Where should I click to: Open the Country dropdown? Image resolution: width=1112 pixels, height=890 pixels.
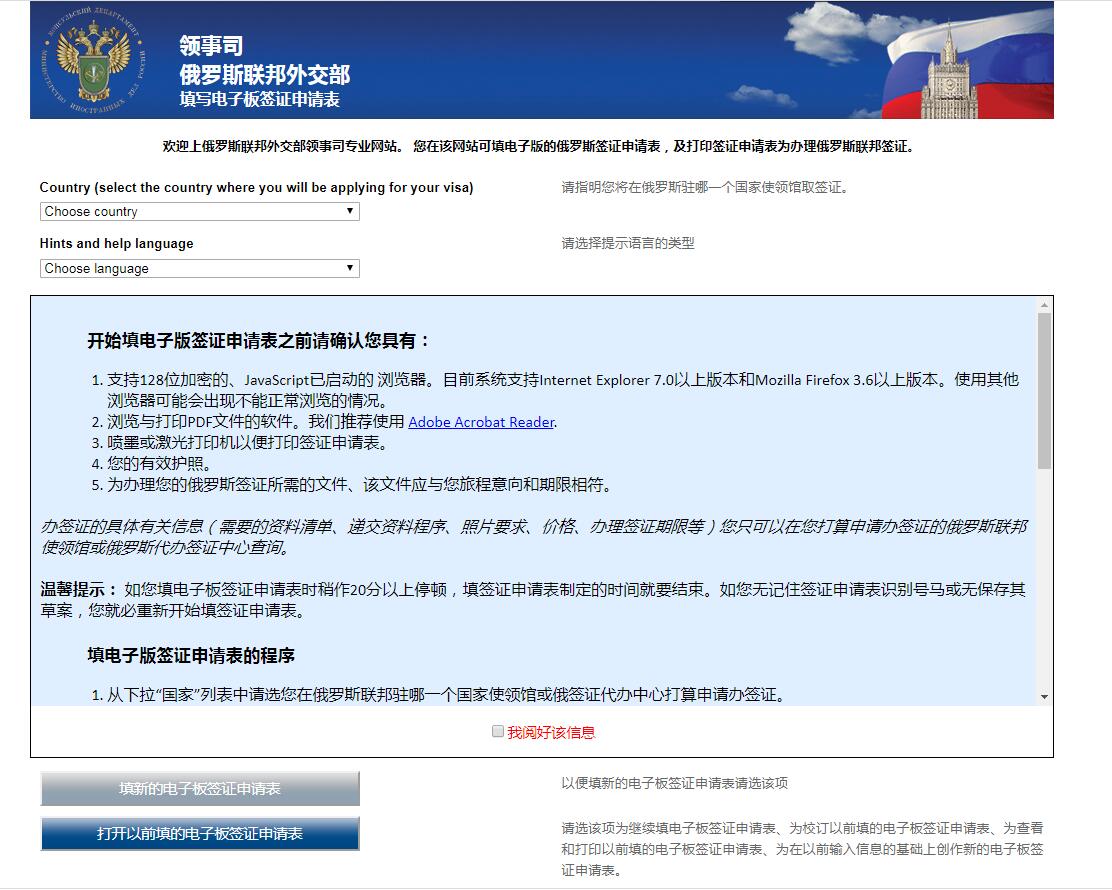tap(198, 211)
